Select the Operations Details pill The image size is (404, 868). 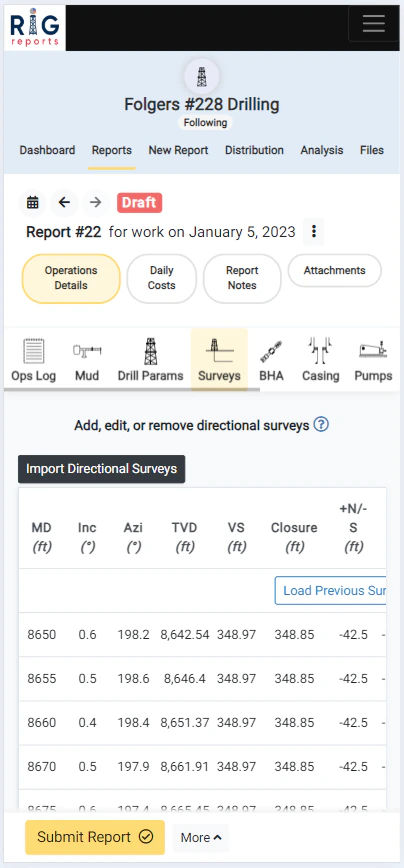click(x=71, y=278)
